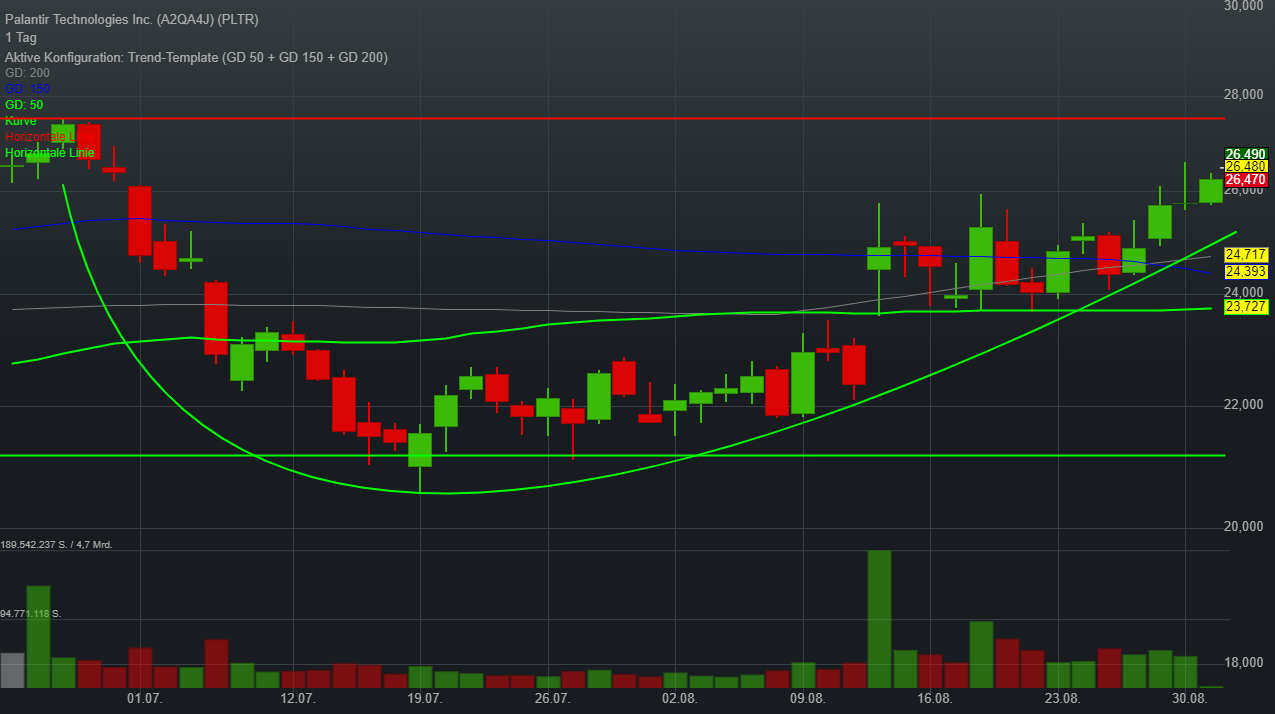Click the 01.07. date axis label
The width and height of the screenshot is (1275, 714).
click(x=145, y=698)
